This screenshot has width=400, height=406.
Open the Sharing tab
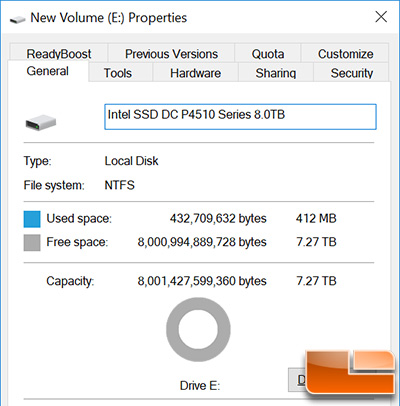[276, 73]
